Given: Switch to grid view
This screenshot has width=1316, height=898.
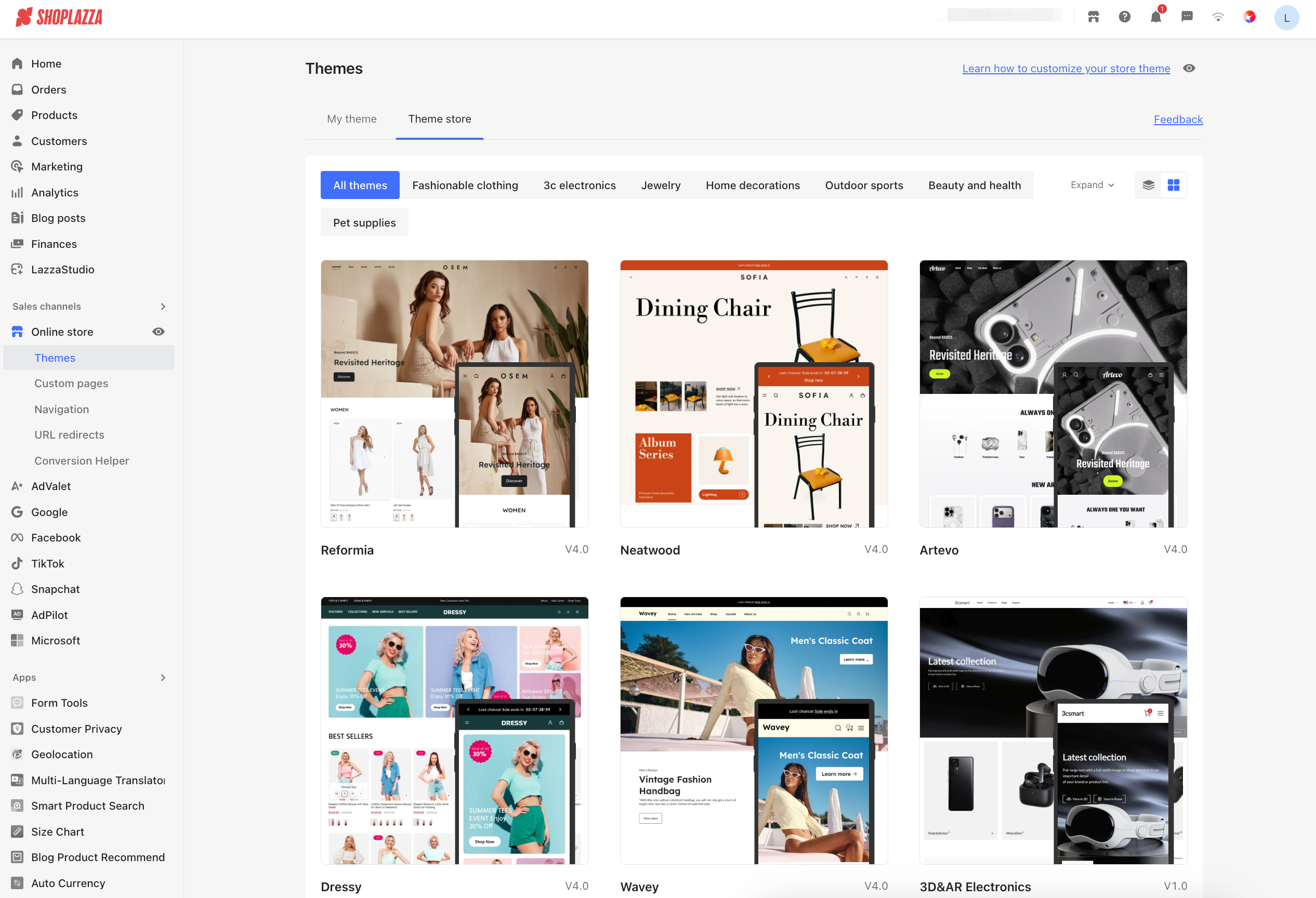Looking at the screenshot, I should point(1173,185).
